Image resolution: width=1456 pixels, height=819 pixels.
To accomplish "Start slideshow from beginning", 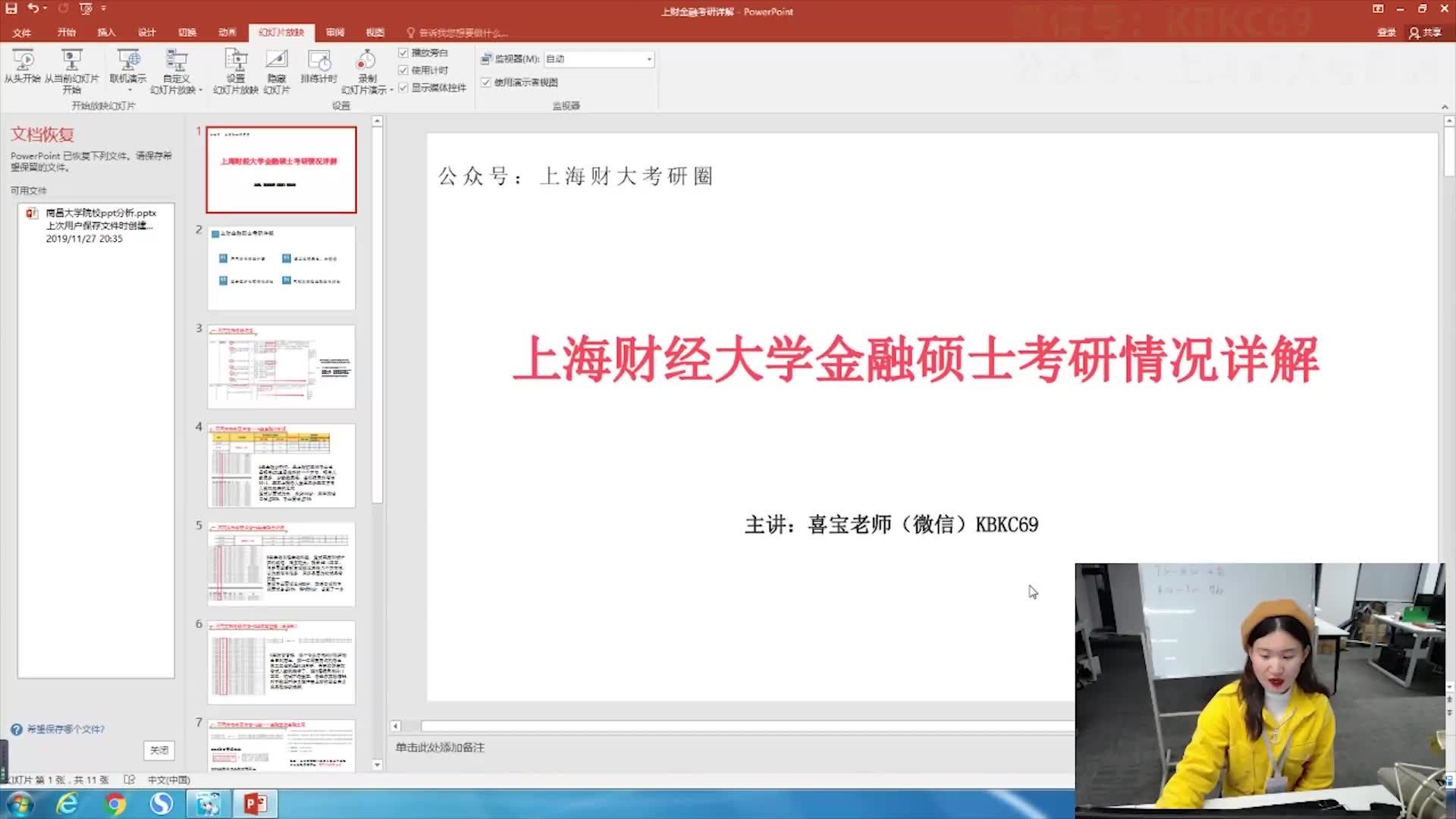I will click(24, 68).
